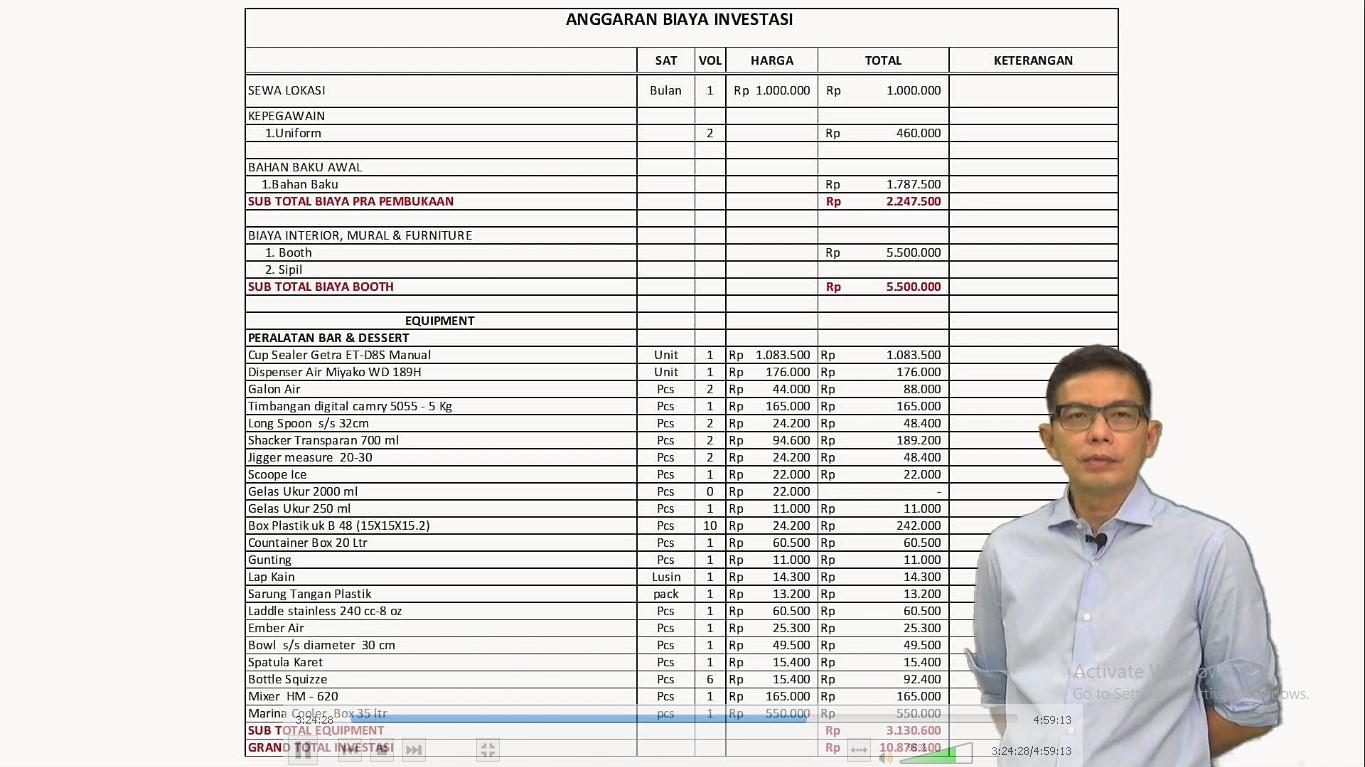Stop the video with the stop button
Image resolution: width=1365 pixels, height=767 pixels.
[x=381, y=750]
